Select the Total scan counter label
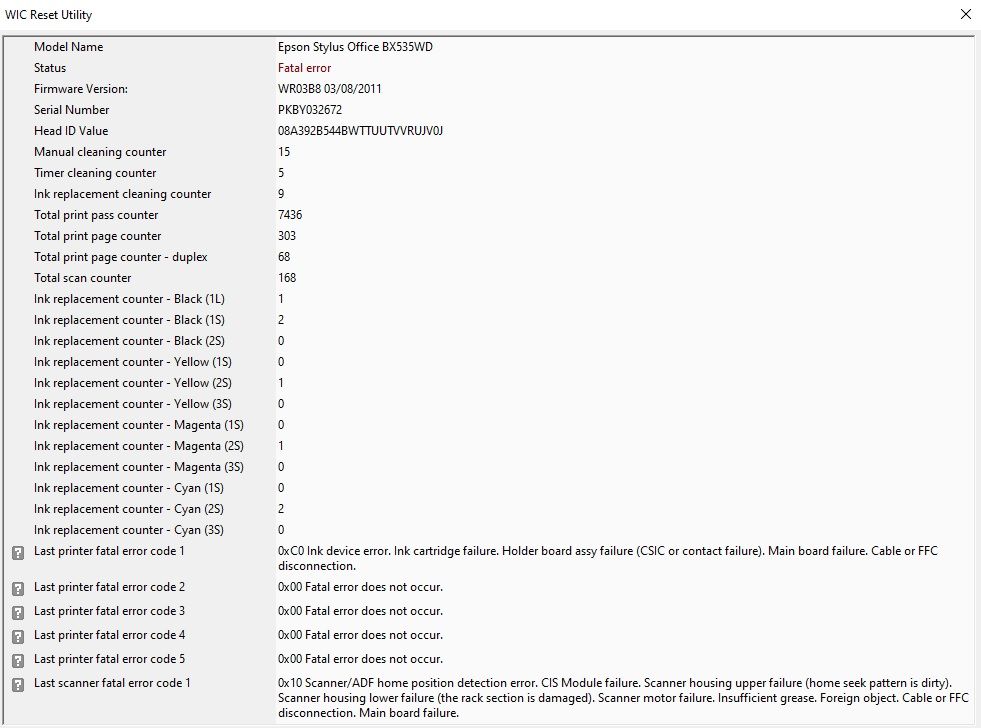Viewport: 981px width, 728px height. coord(82,278)
